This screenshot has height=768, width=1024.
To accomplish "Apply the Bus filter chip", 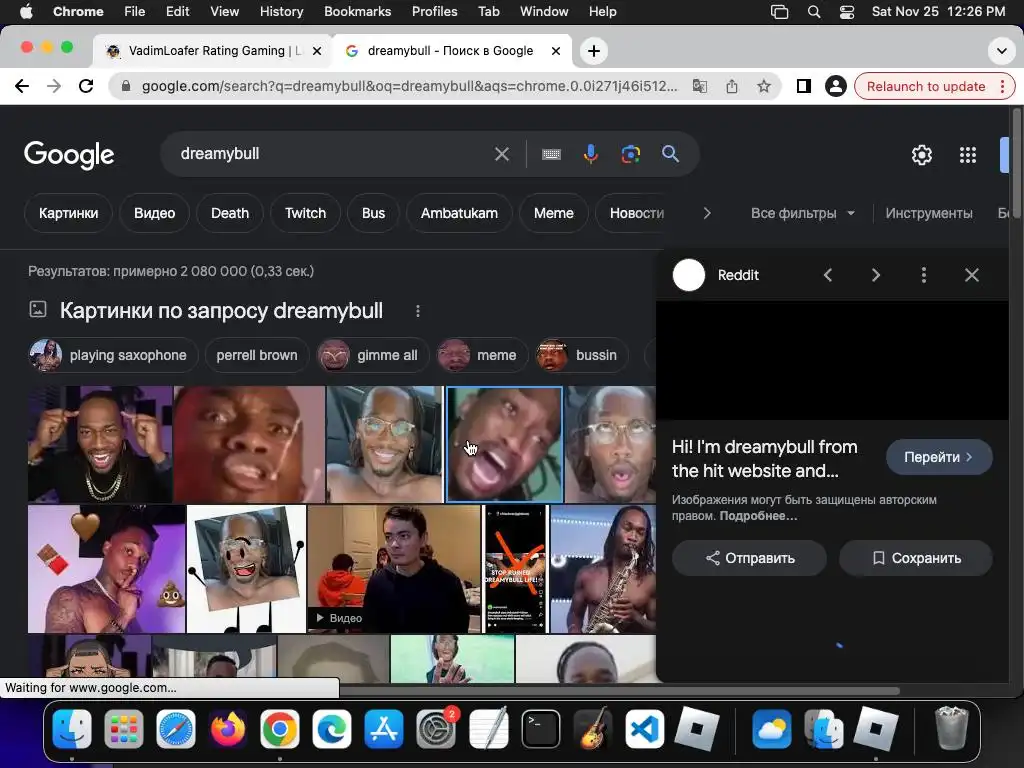I will 373,213.
